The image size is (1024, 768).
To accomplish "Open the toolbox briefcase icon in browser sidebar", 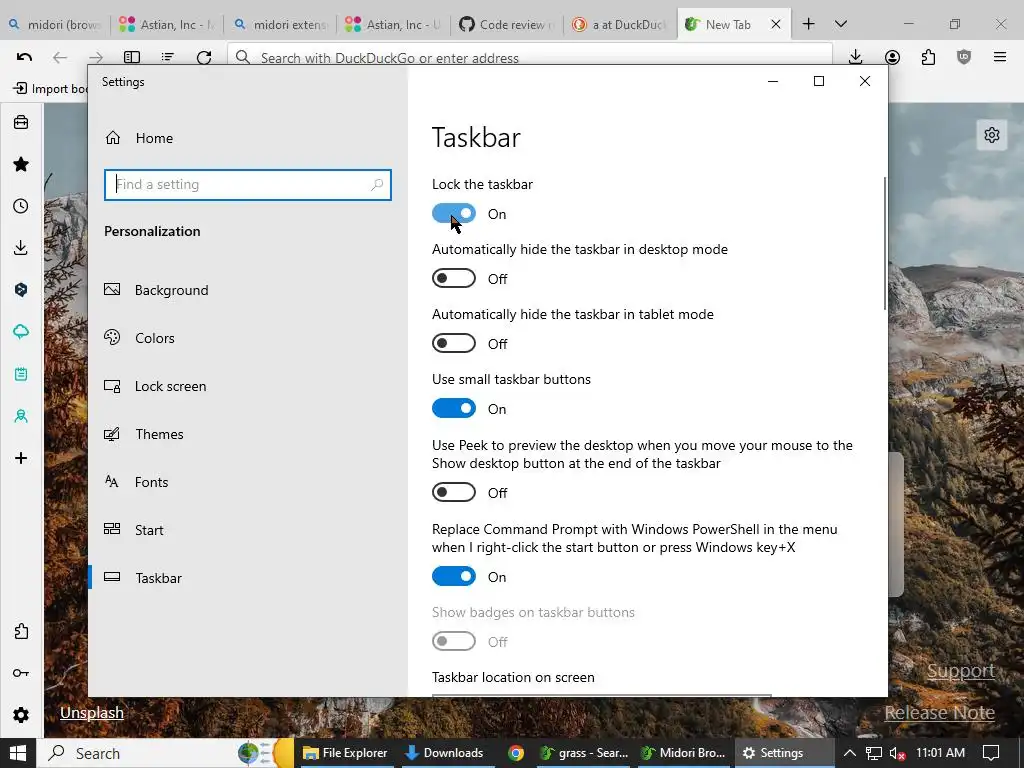I will [21, 122].
